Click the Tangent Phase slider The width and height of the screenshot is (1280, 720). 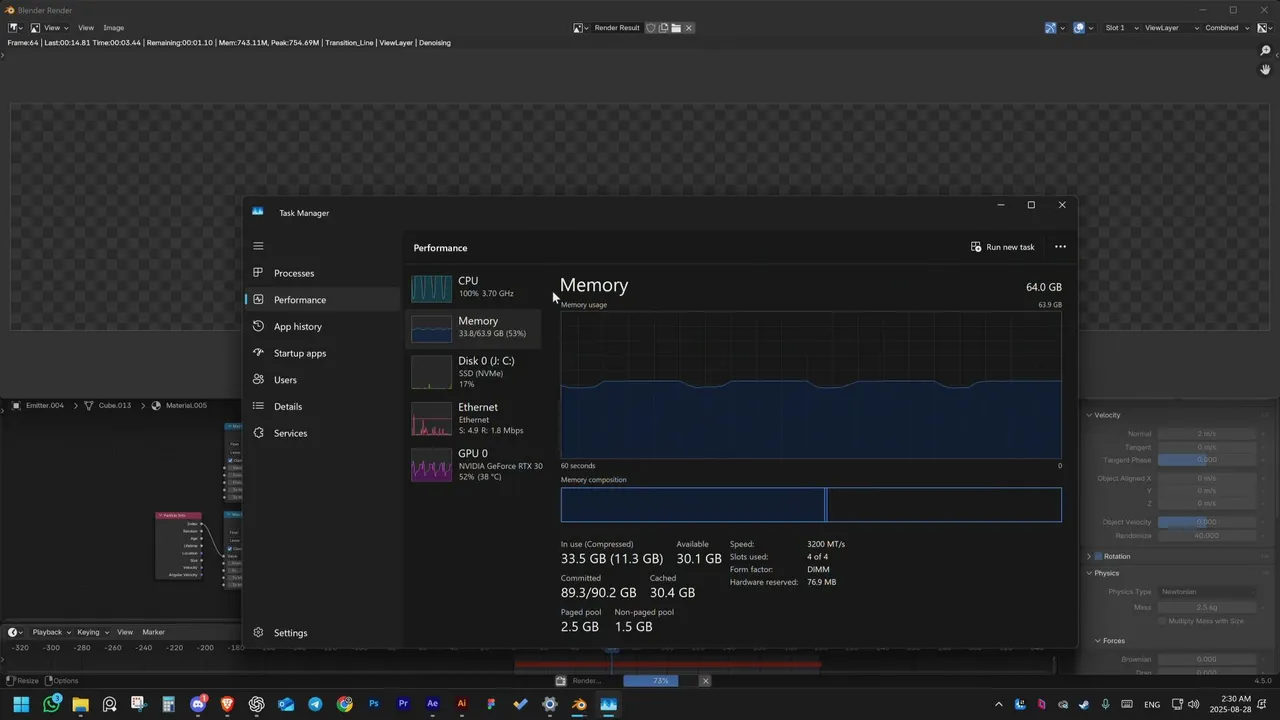coord(1206,460)
